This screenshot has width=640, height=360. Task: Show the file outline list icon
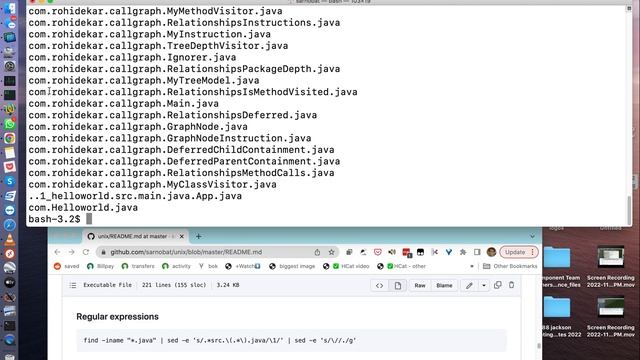tap(73, 285)
